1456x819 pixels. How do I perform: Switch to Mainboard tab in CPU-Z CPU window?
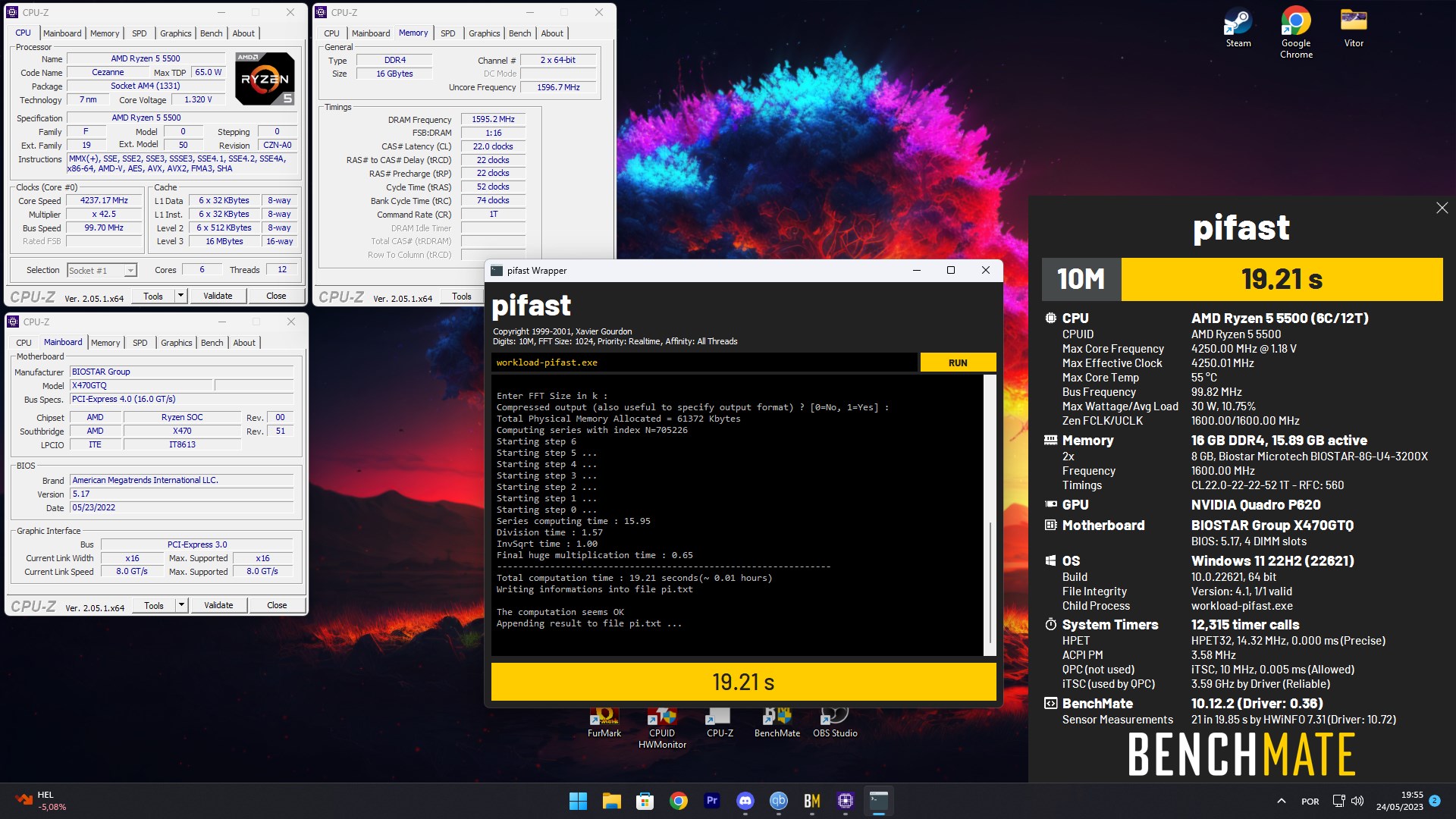click(x=62, y=33)
